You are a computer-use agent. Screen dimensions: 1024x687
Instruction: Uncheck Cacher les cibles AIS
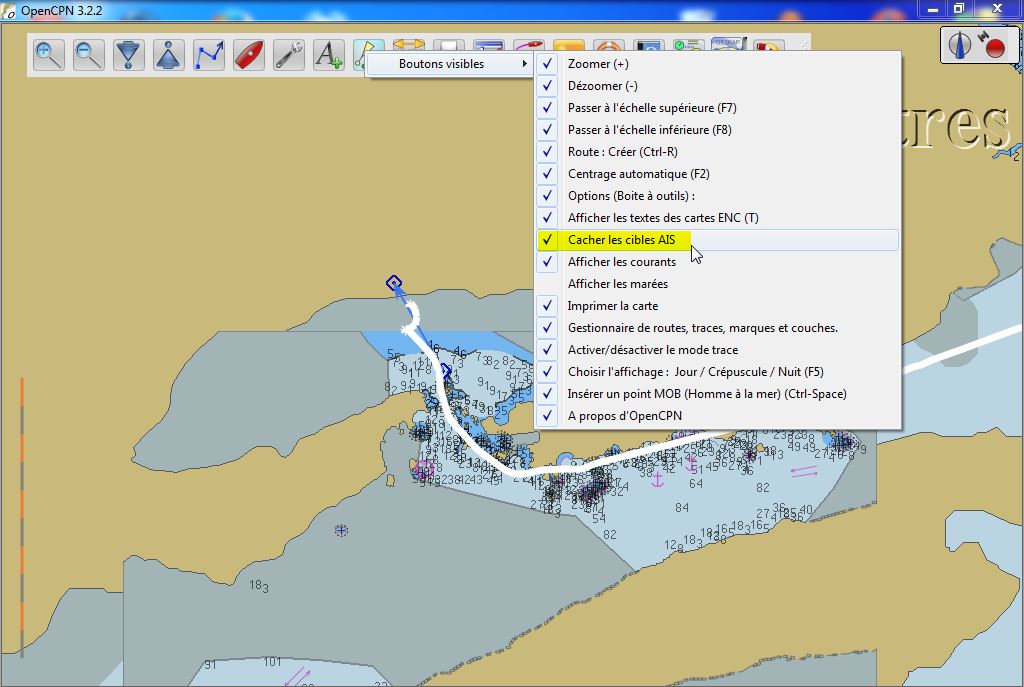pos(717,240)
